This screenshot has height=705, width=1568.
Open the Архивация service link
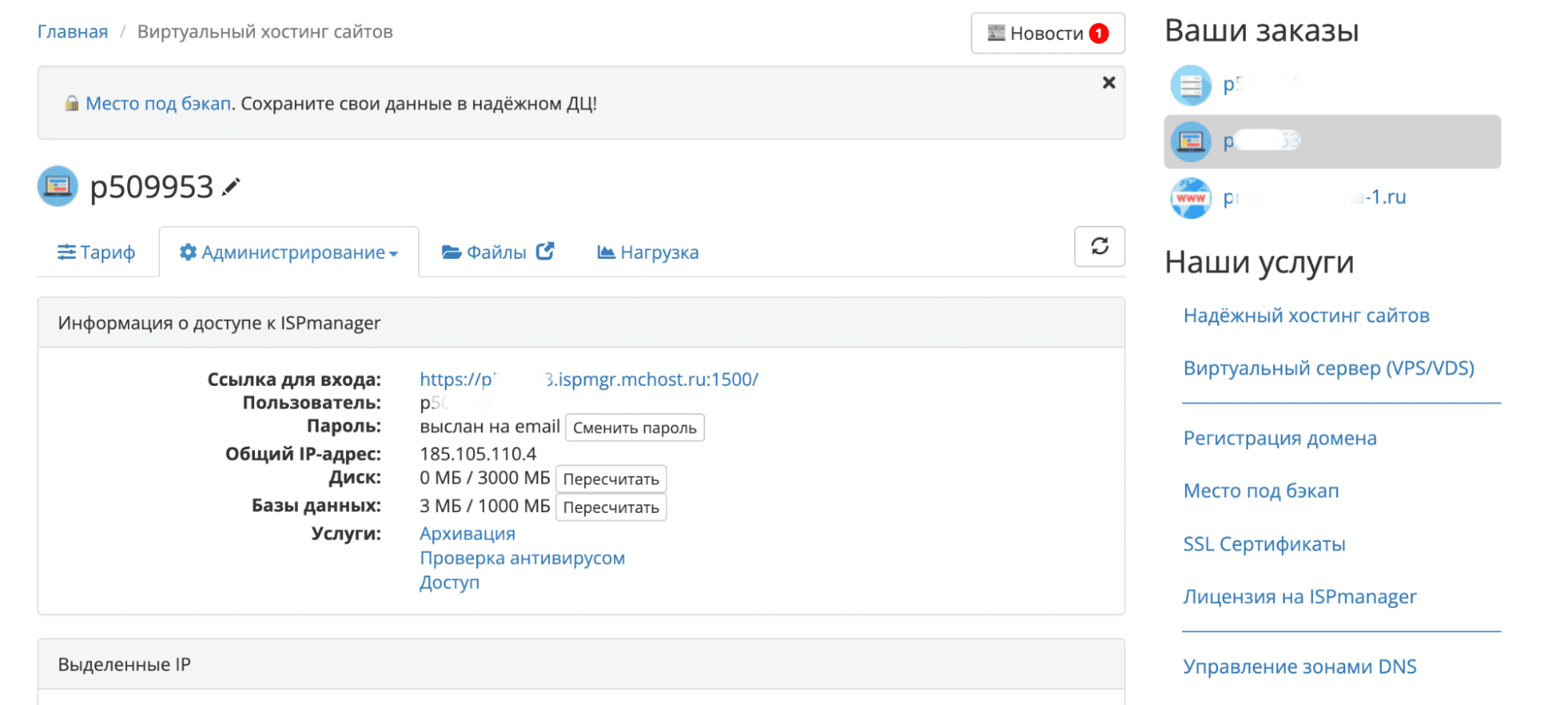tap(467, 533)
